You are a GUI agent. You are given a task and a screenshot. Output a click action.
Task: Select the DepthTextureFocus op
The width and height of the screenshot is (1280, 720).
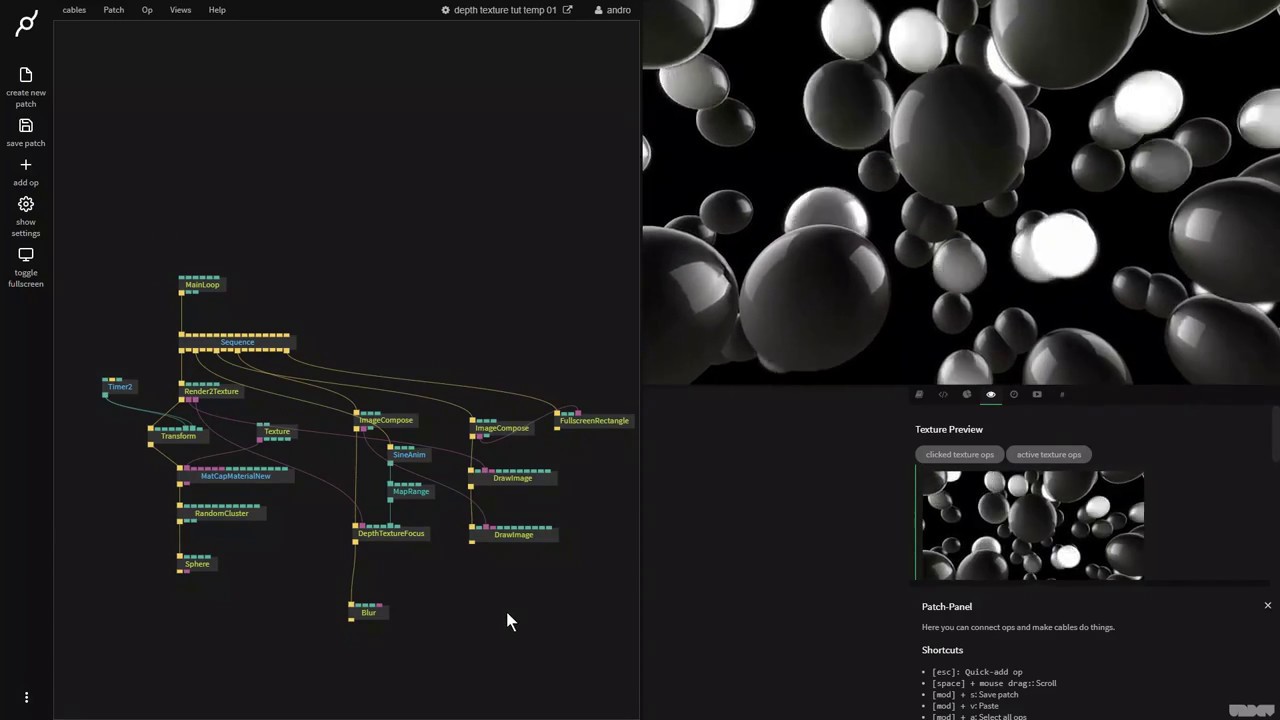tap(391, 534)
